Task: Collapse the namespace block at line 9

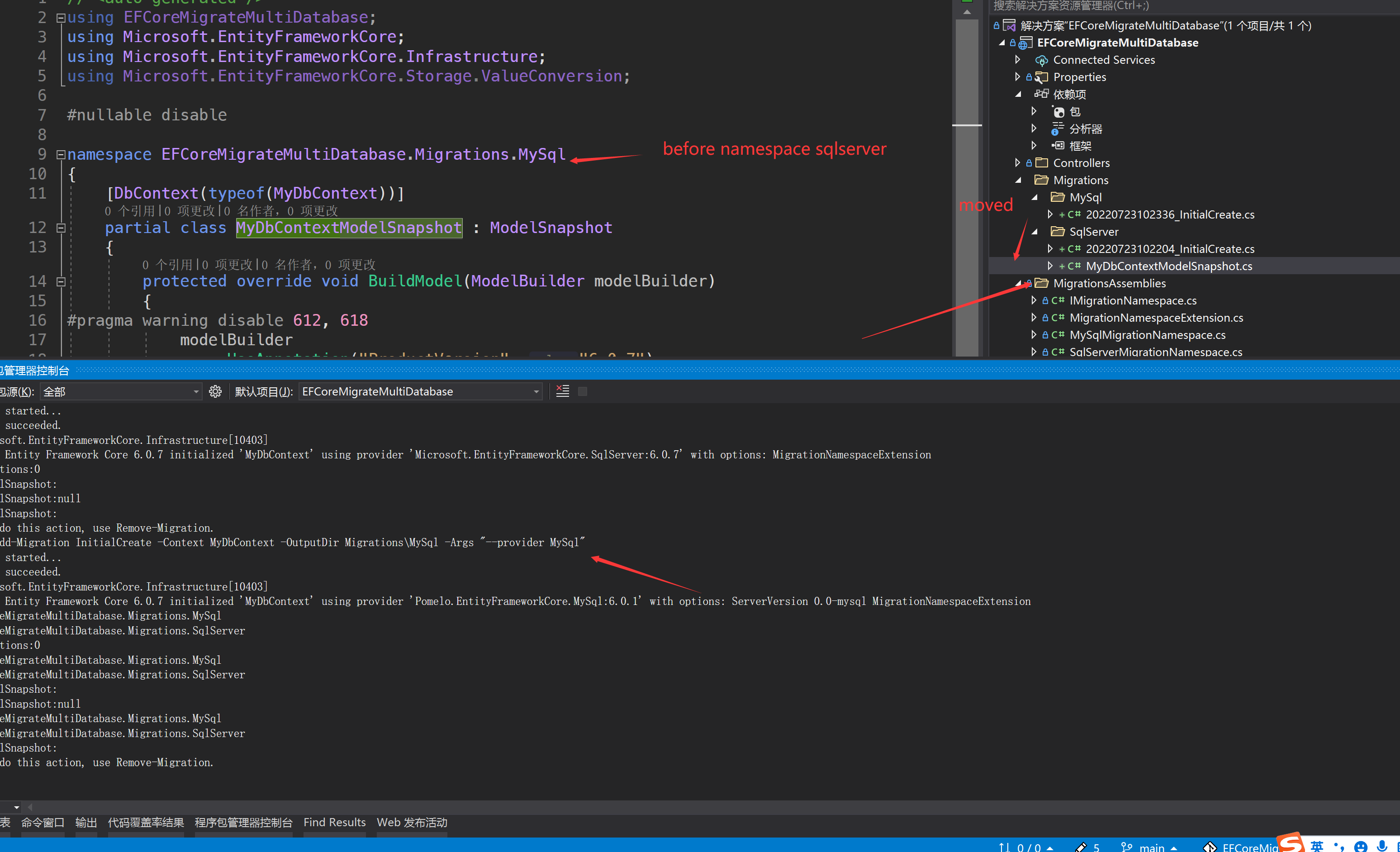Action: click(61, 155)
